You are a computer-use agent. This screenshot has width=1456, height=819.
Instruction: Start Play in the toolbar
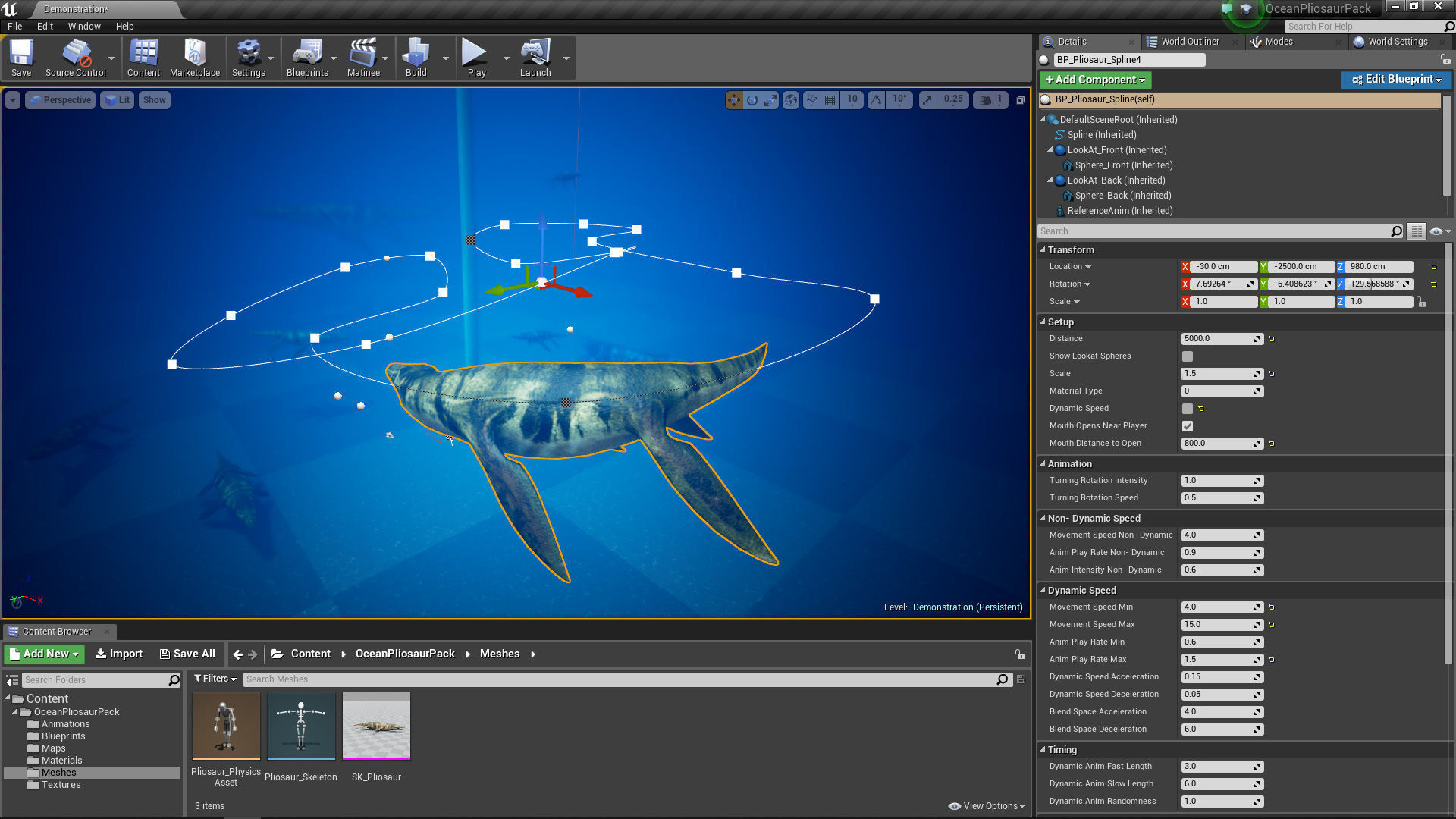click(476, 58)
